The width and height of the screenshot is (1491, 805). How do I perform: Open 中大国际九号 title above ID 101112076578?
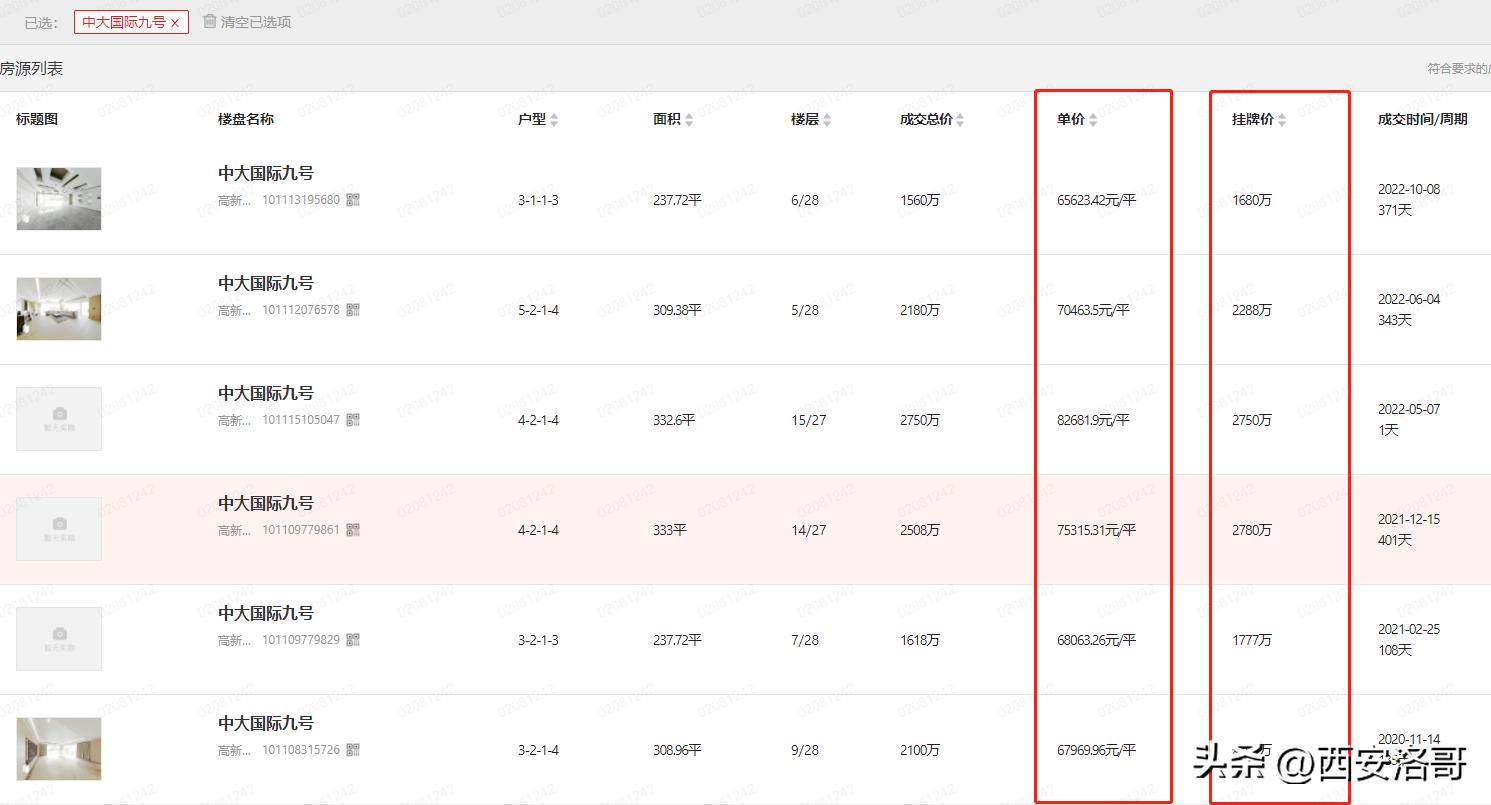(266, 283)
